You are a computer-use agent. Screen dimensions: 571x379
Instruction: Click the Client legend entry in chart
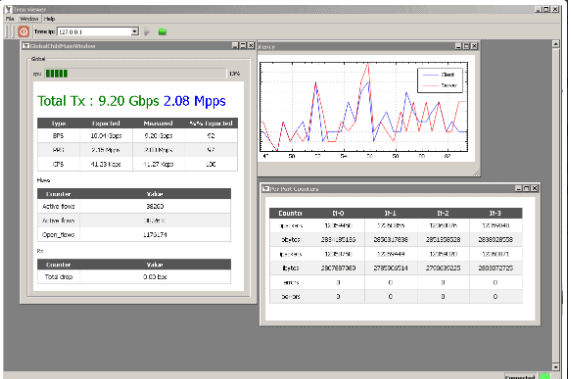(440, 75)
